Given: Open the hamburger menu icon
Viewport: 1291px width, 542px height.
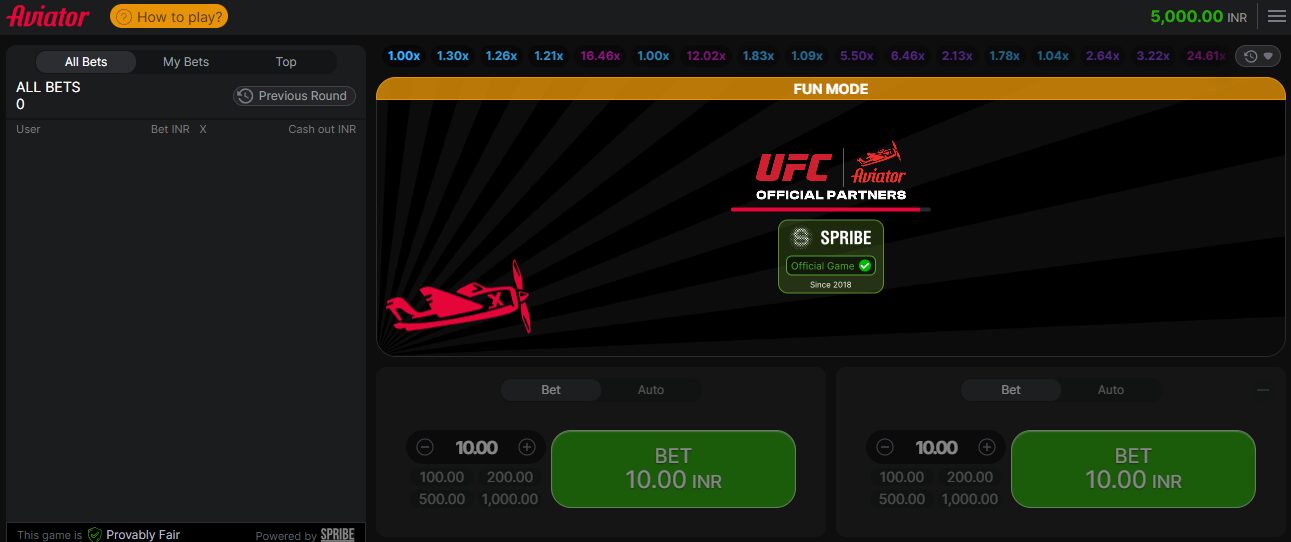Looking at the screenshot, I should (x=1277, y=16).
